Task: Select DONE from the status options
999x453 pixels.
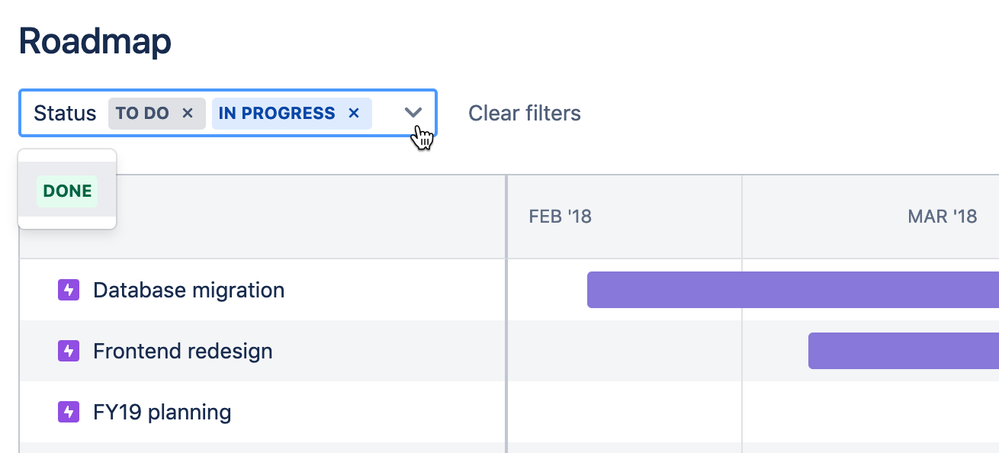Action: 68,191
